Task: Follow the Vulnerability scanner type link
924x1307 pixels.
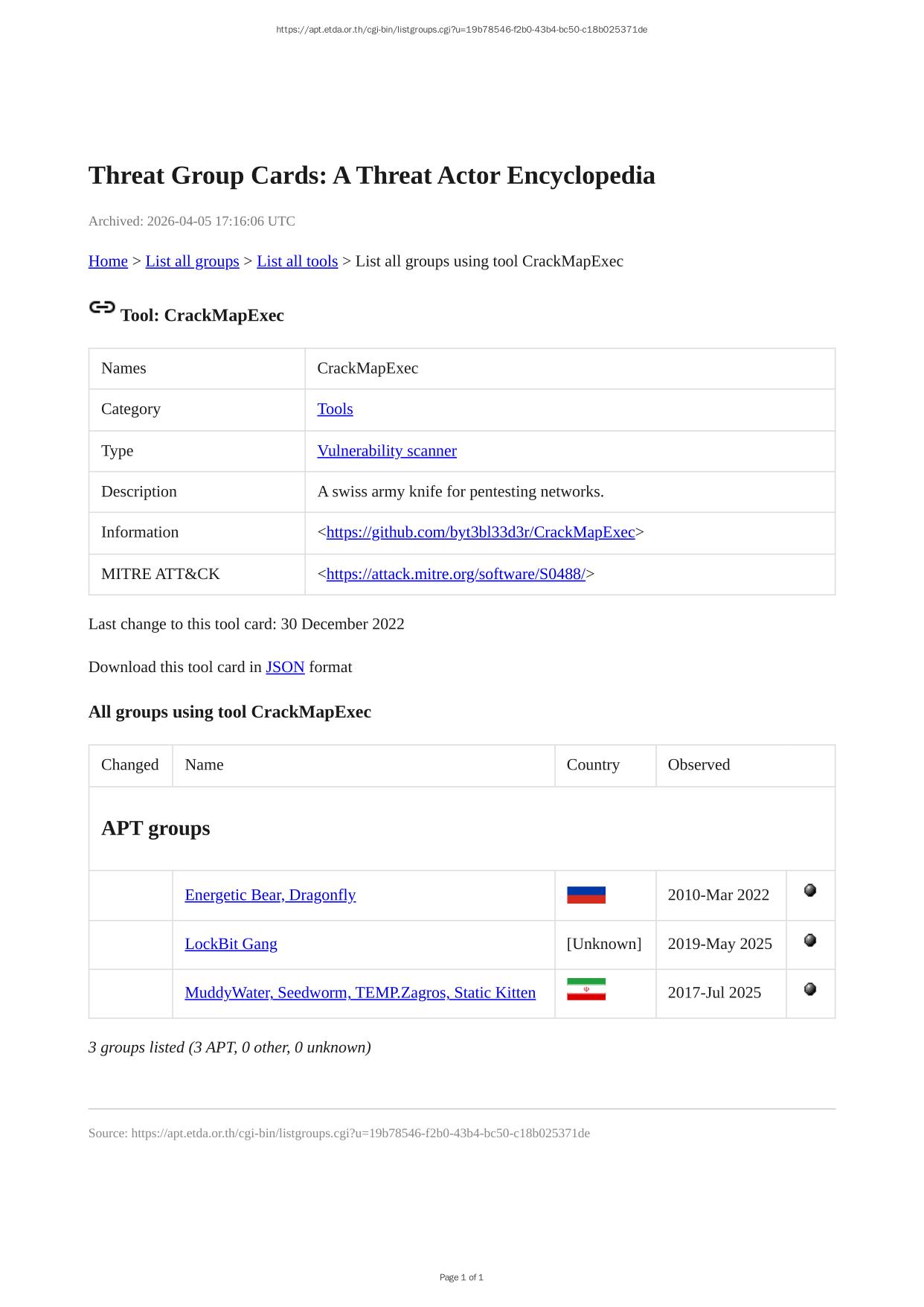Action: [x=387, y=451]
